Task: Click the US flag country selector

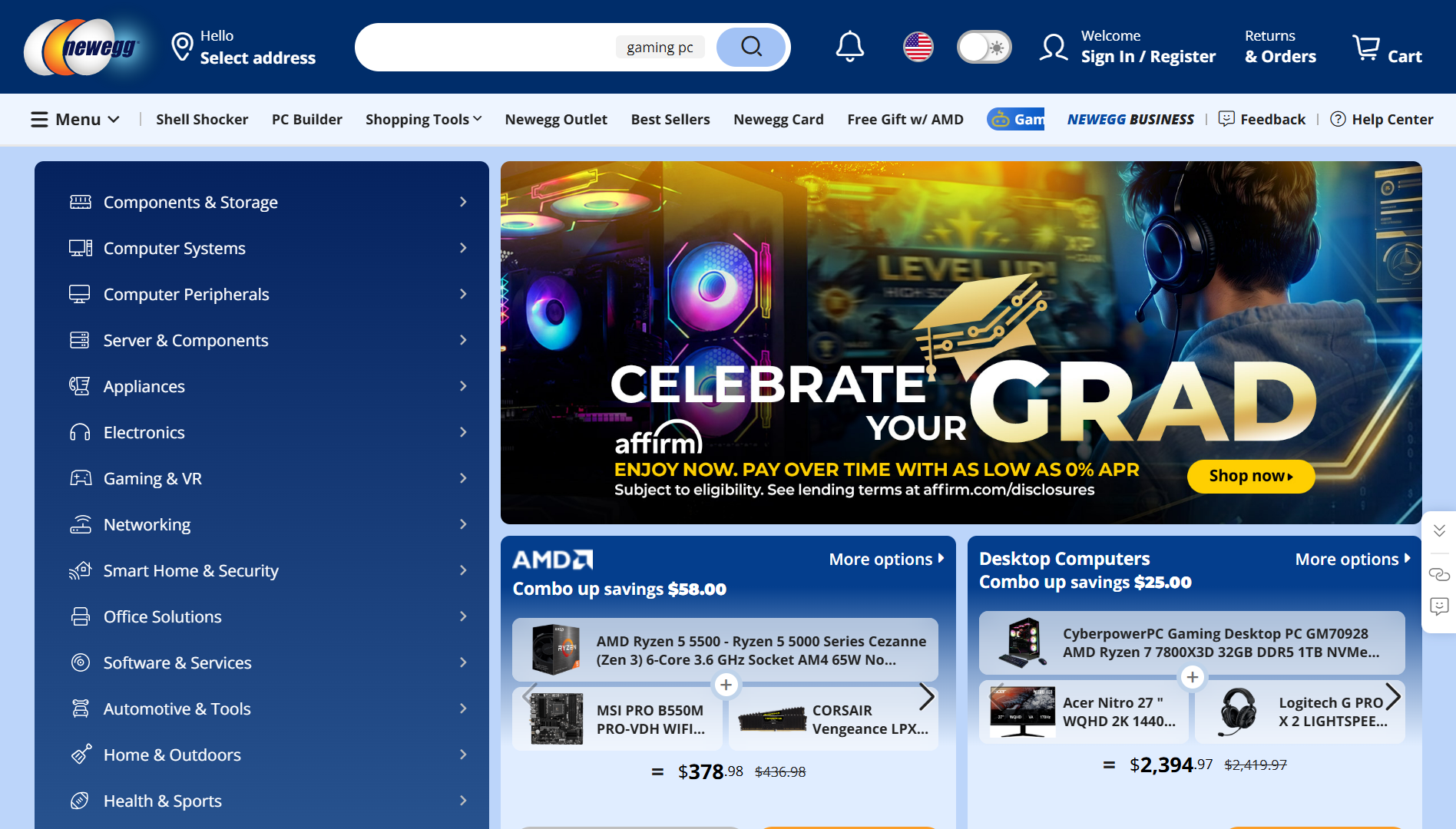Action: (918, 47)
